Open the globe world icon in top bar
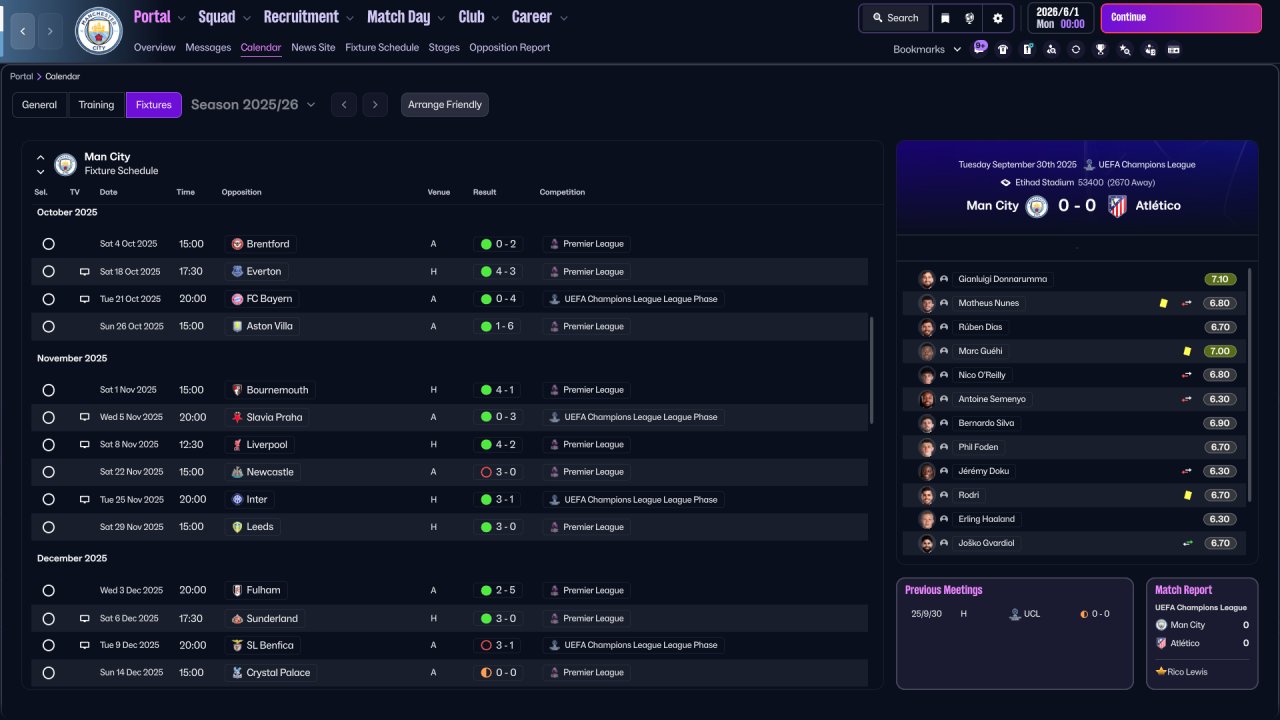The width and height of the screenshot is (1280, 720). coord(970,18)
